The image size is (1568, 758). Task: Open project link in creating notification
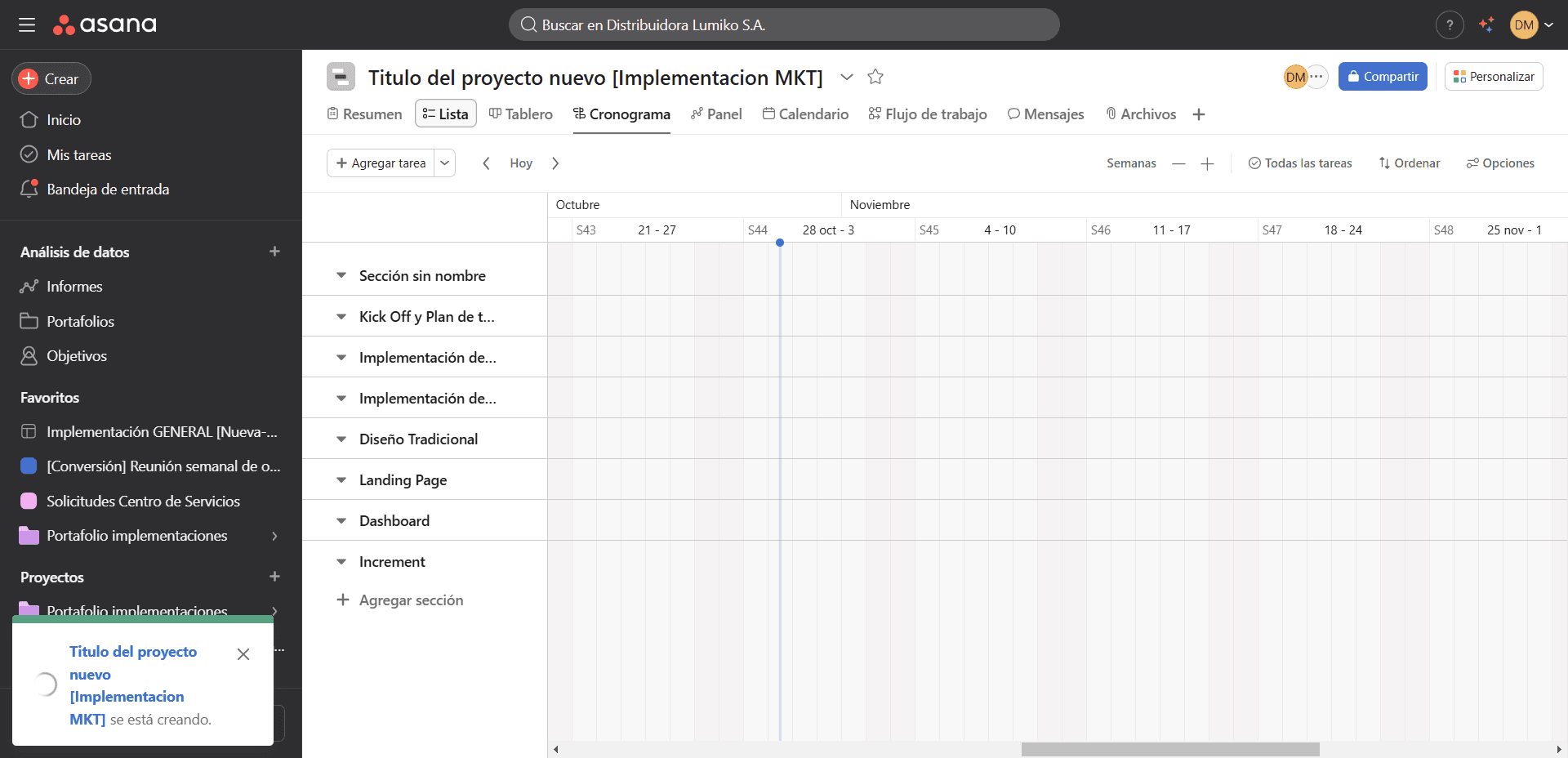tap(133, 685)
